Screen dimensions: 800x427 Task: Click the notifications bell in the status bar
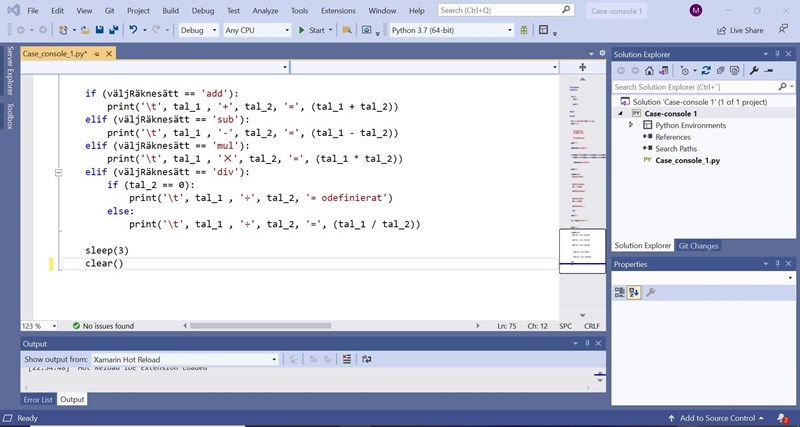tap(783, 418)
